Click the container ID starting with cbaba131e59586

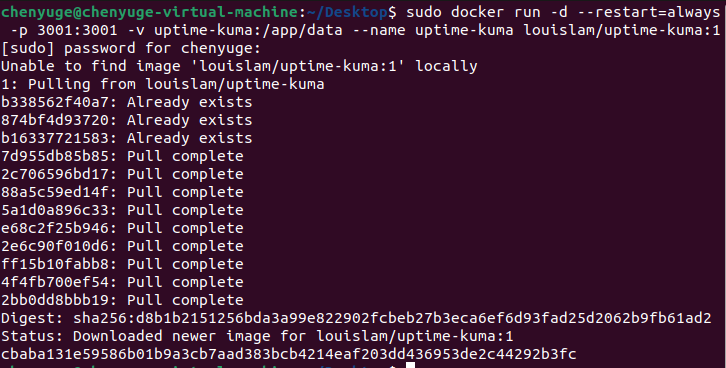pyautogui.click(x=288, y=354)
